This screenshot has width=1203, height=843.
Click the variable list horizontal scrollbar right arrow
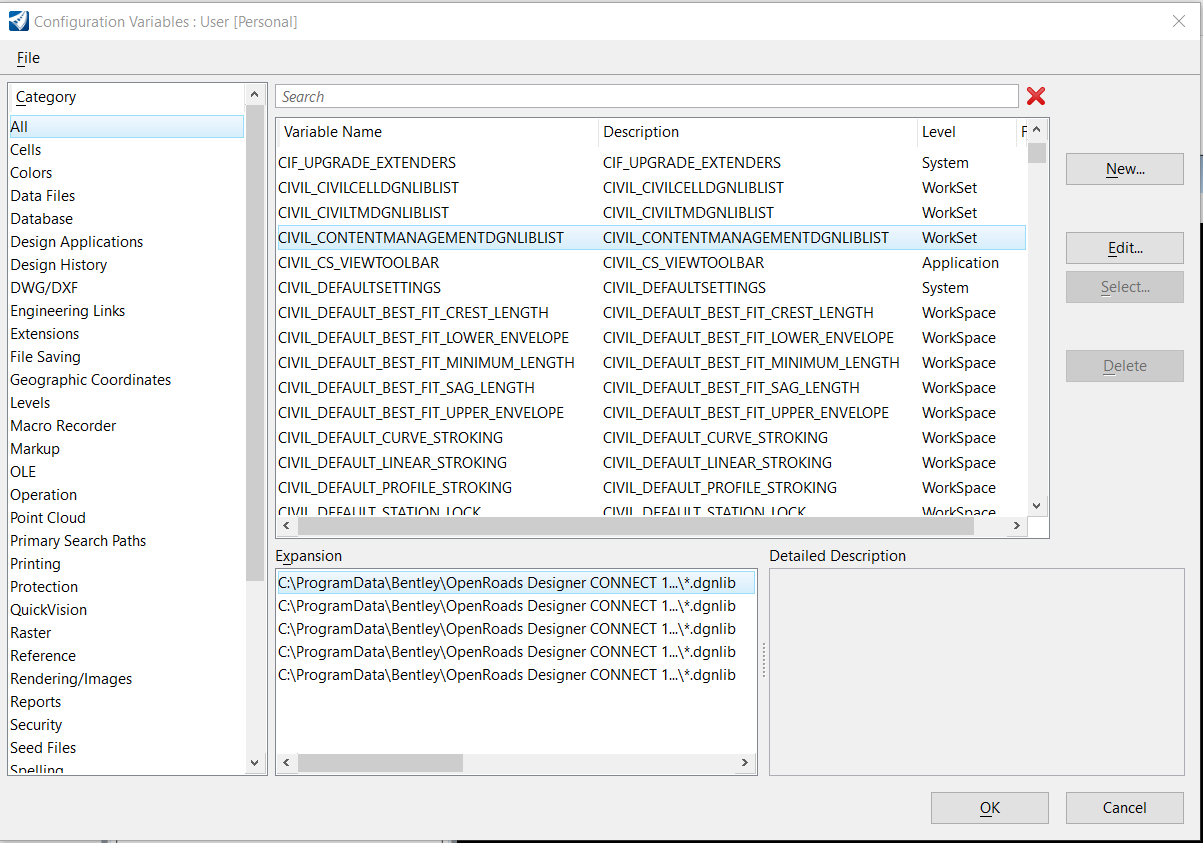pyautogui.click(x=1017, y=526)
